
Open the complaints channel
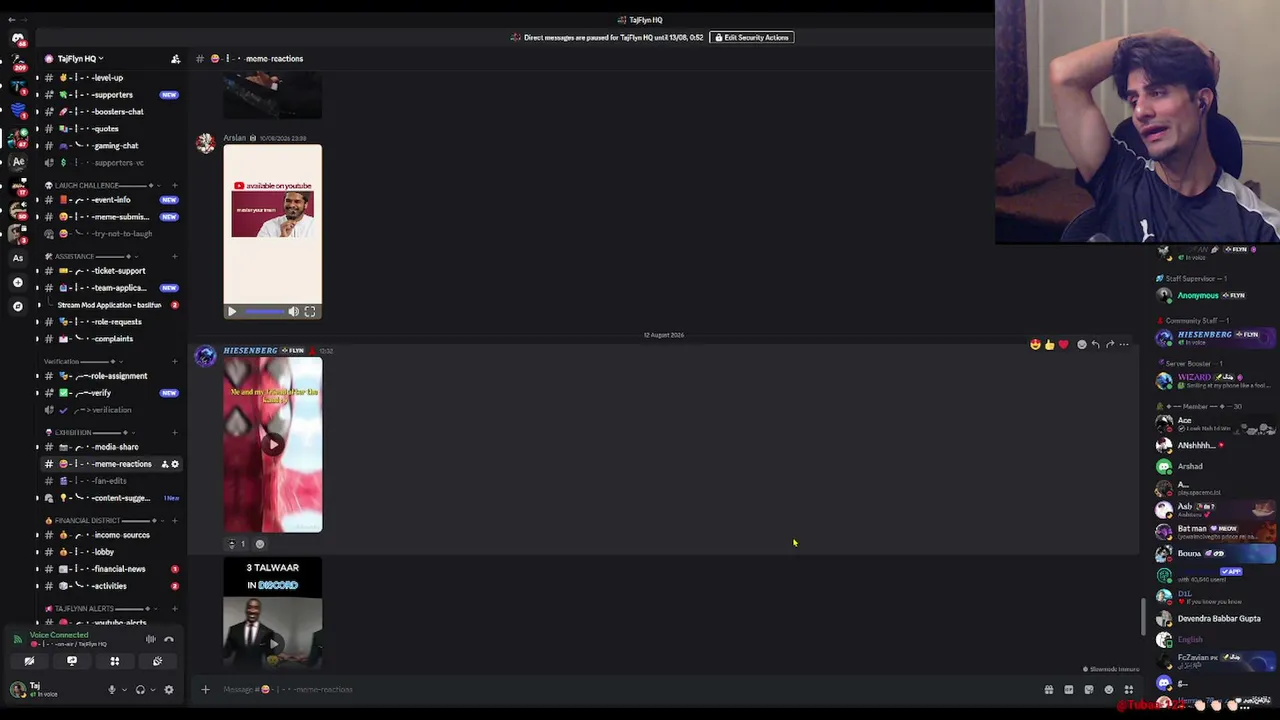click(111, 339)
